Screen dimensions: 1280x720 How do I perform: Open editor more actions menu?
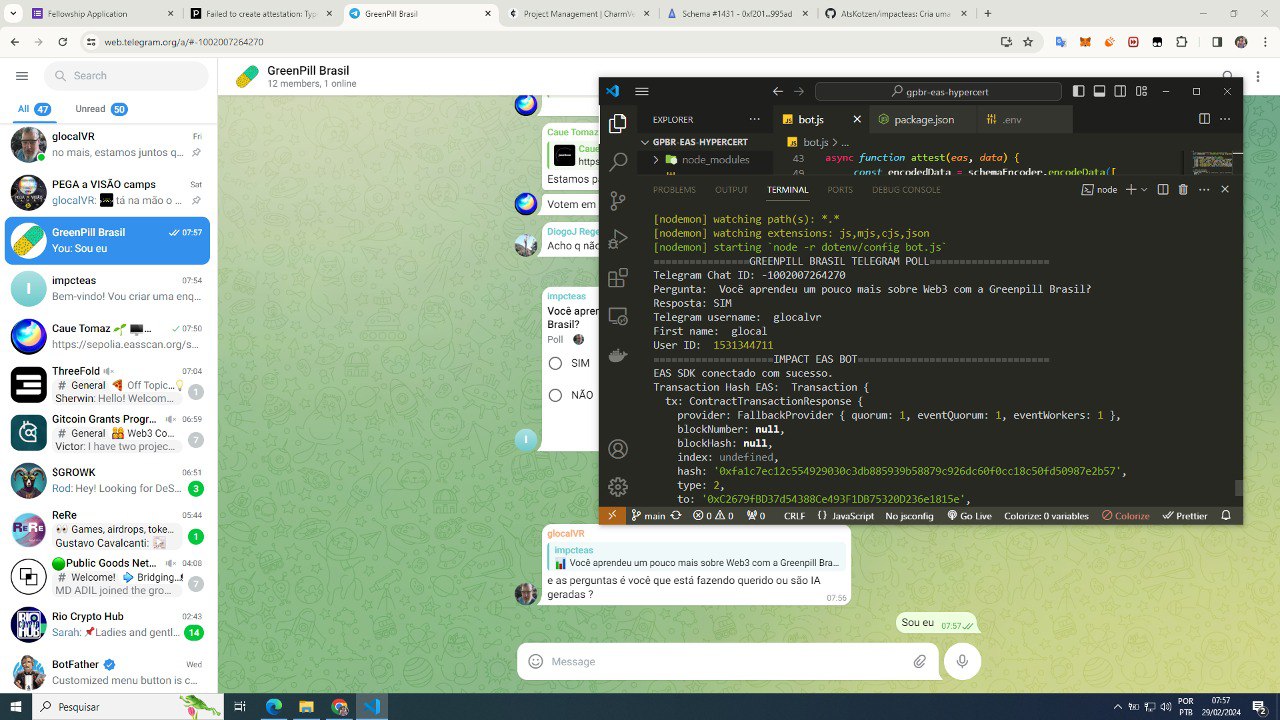pos(1225,119)
